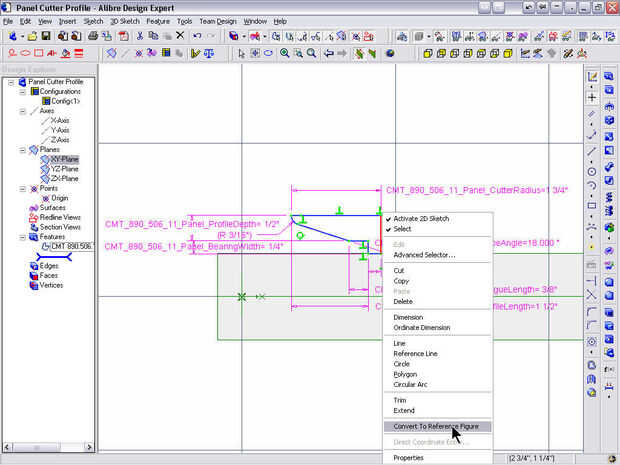Click the Open folder icon in the toolbar

(x=32, y=36)
